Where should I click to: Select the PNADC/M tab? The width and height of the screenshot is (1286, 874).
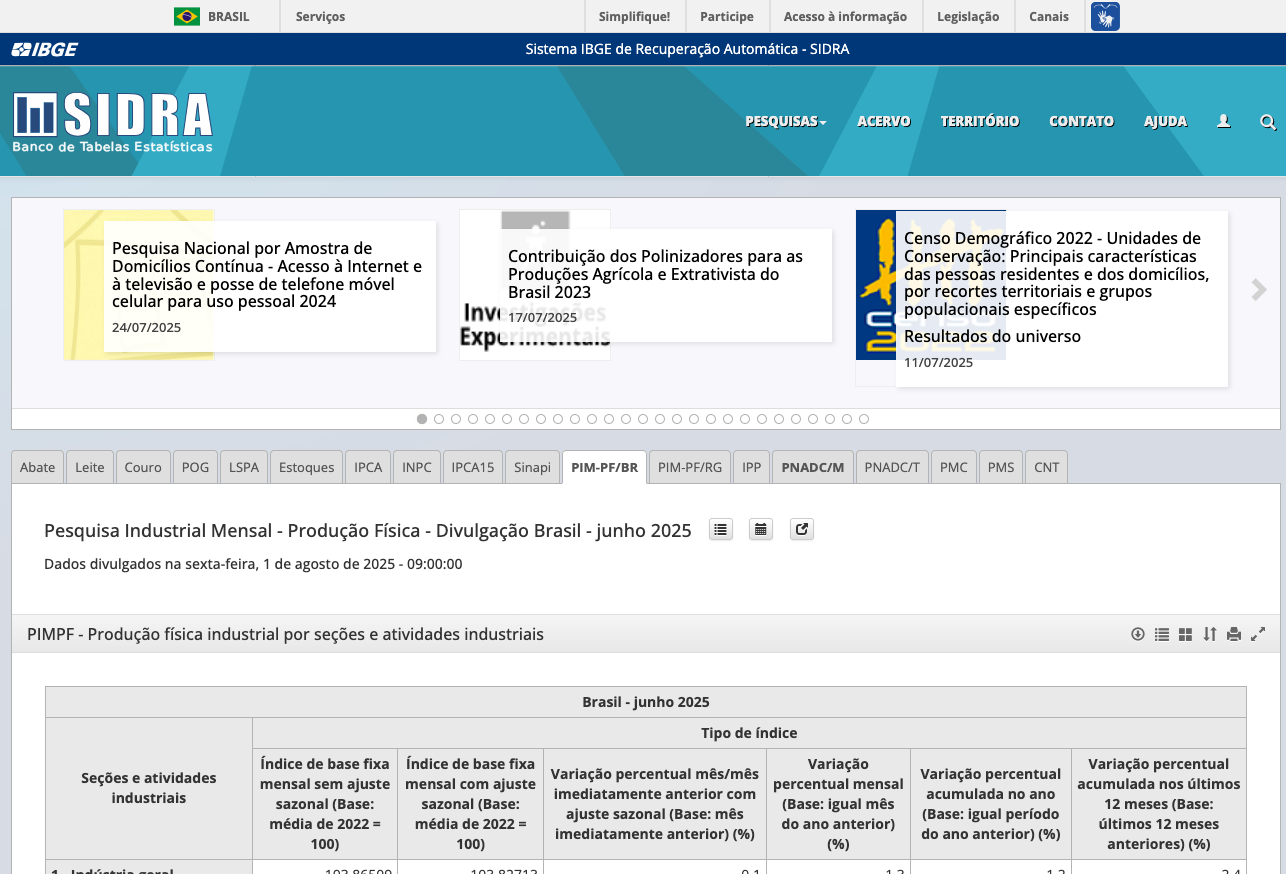[x=812, y=467]
